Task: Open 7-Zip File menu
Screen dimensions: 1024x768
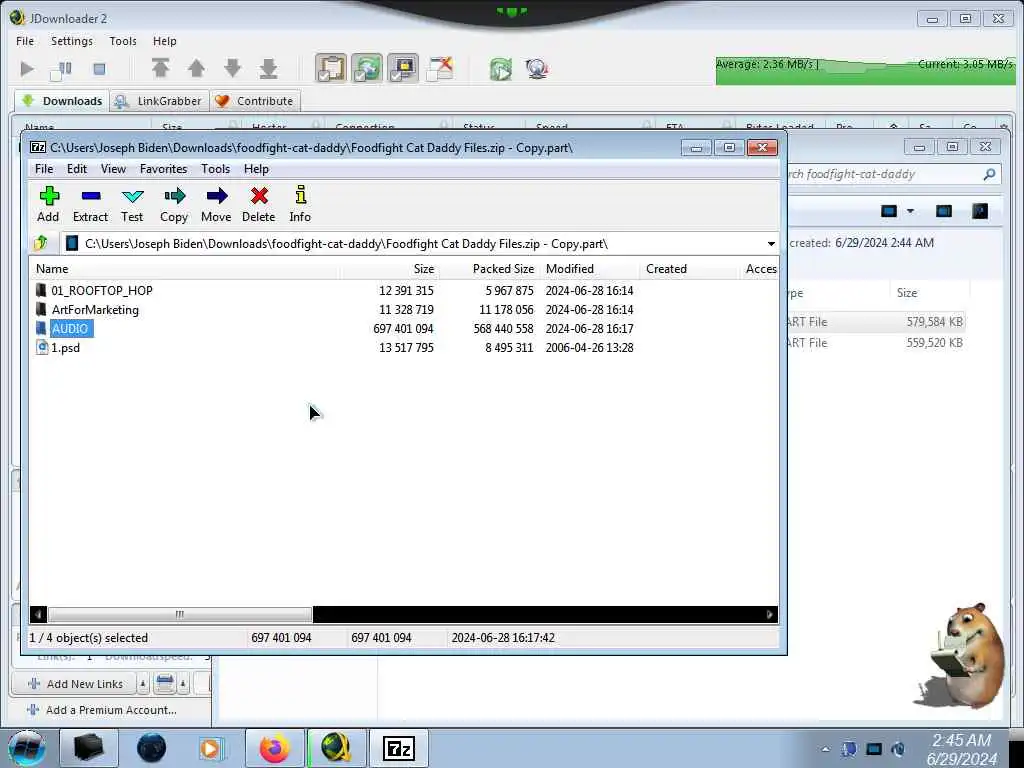Action: (44, 168)
